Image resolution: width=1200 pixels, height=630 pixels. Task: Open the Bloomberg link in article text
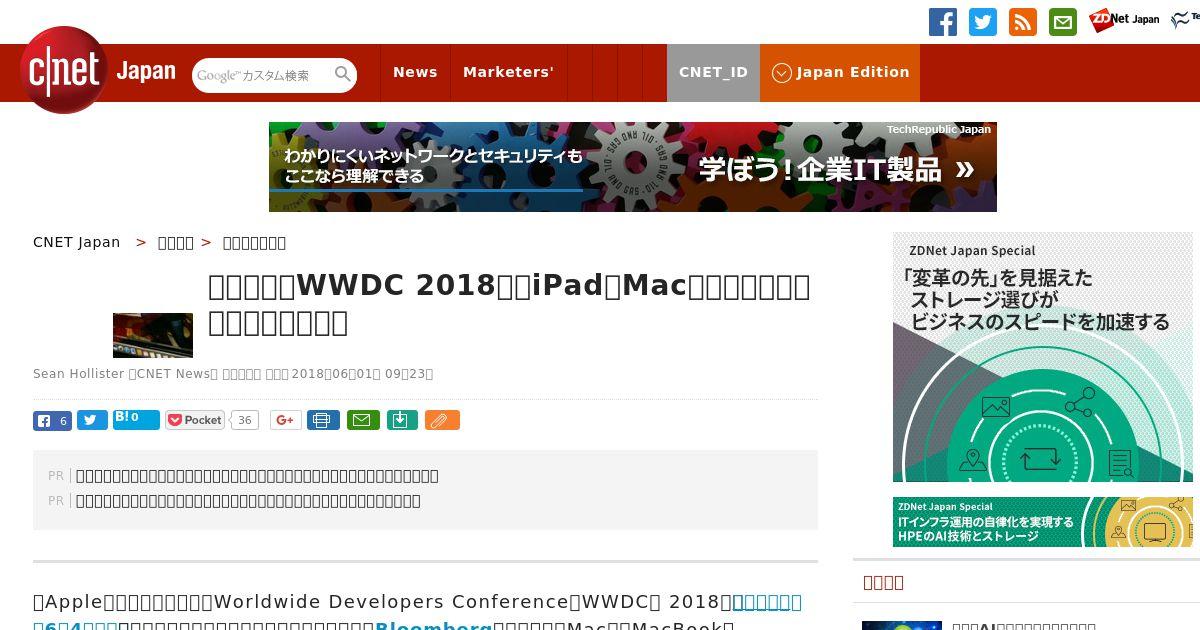[433, 627]
